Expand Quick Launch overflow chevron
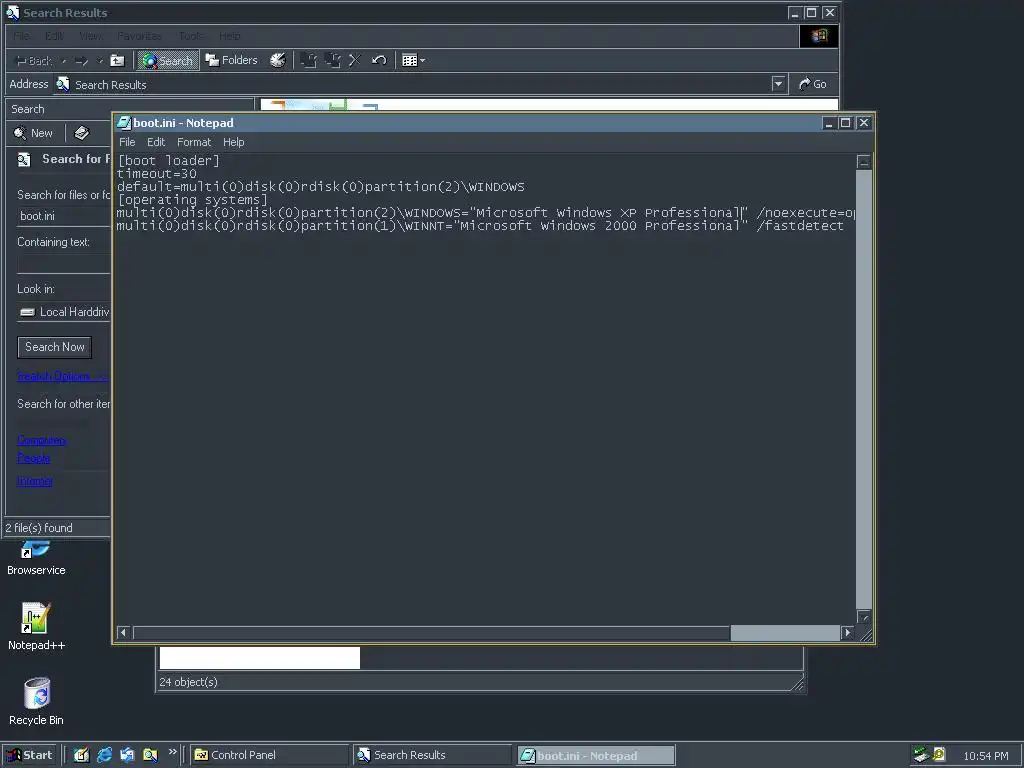 [172, 752]
